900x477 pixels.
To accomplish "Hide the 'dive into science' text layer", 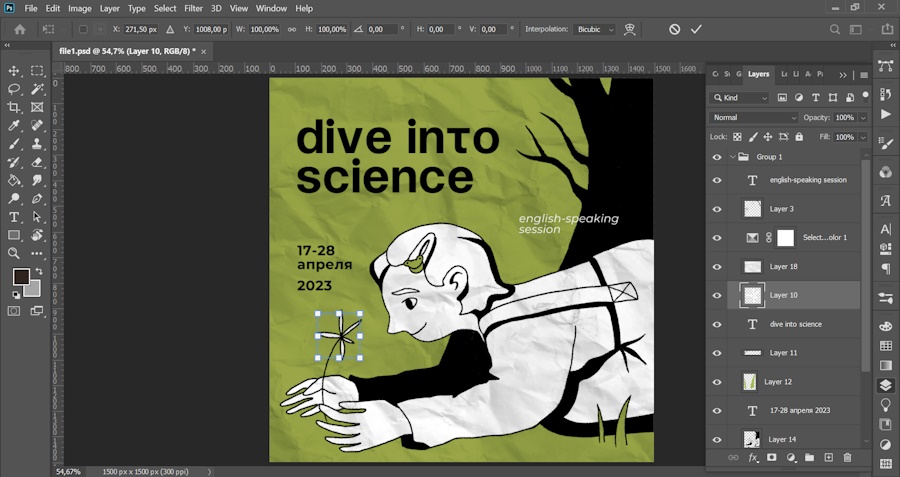I will pos(717,324).
